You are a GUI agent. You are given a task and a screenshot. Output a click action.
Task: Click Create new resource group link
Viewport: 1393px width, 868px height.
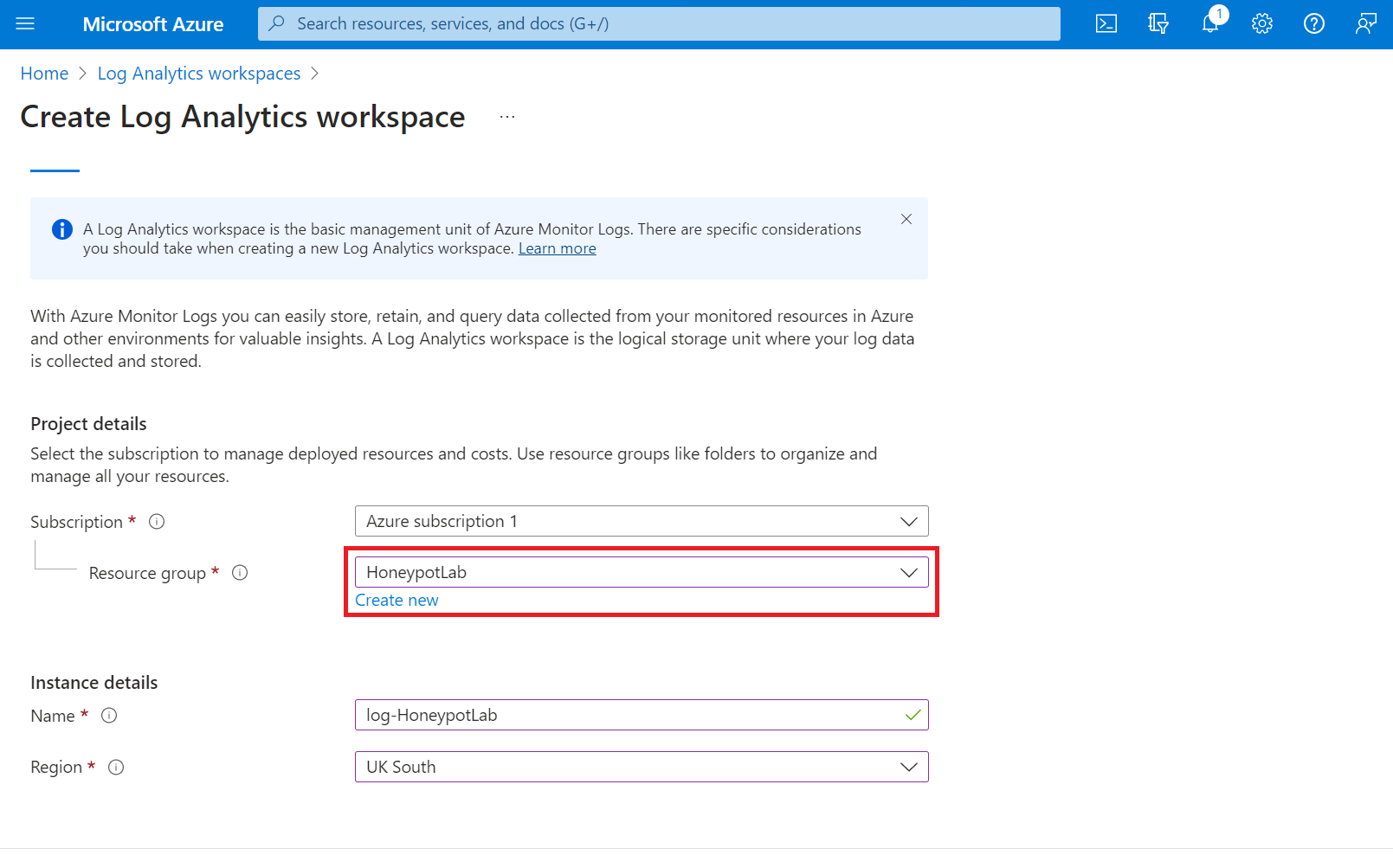(397, 600)
